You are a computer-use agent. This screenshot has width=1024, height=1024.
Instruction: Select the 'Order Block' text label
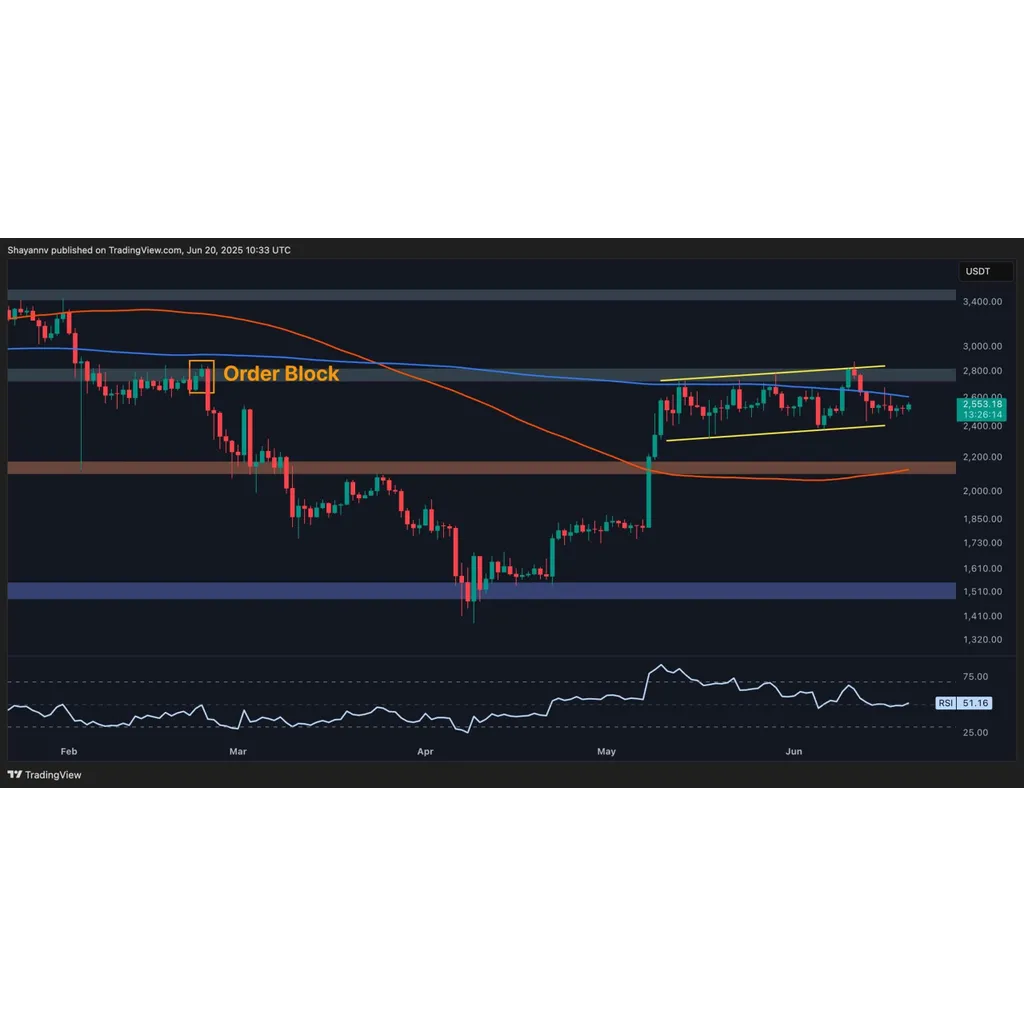point(281,374)
